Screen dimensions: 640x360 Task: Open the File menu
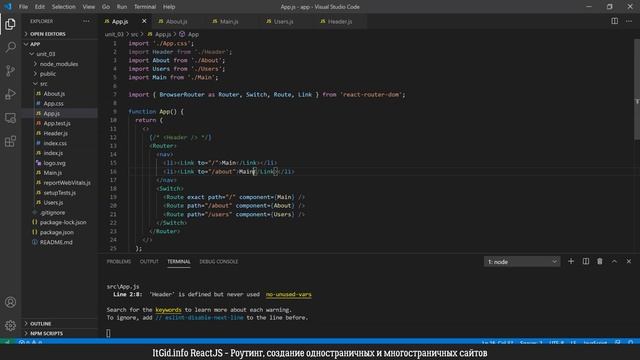tap(23, 7)
